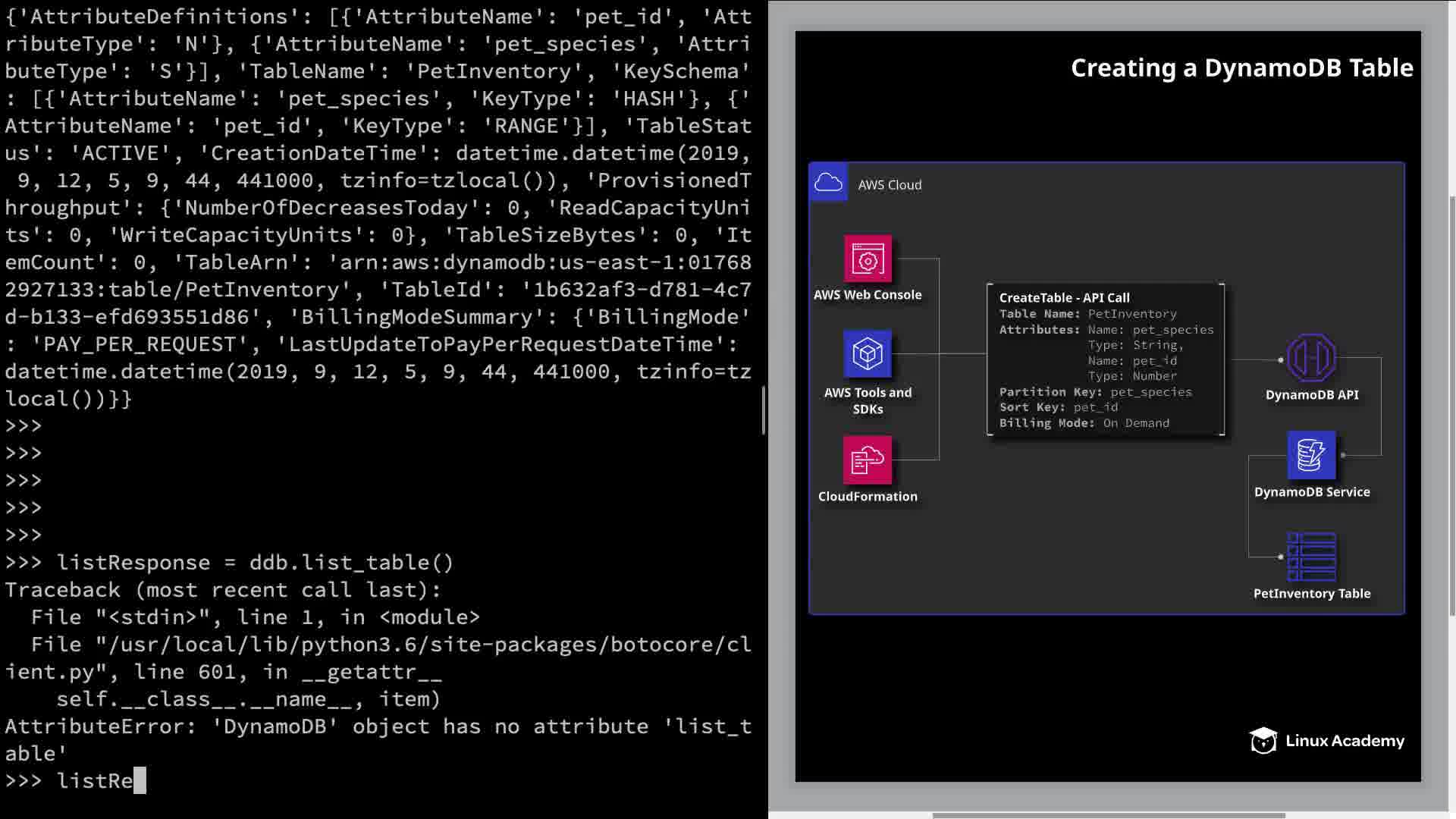Click the slide panel vertical scrollbar
1456x819 pixels.
point(1451,406)
